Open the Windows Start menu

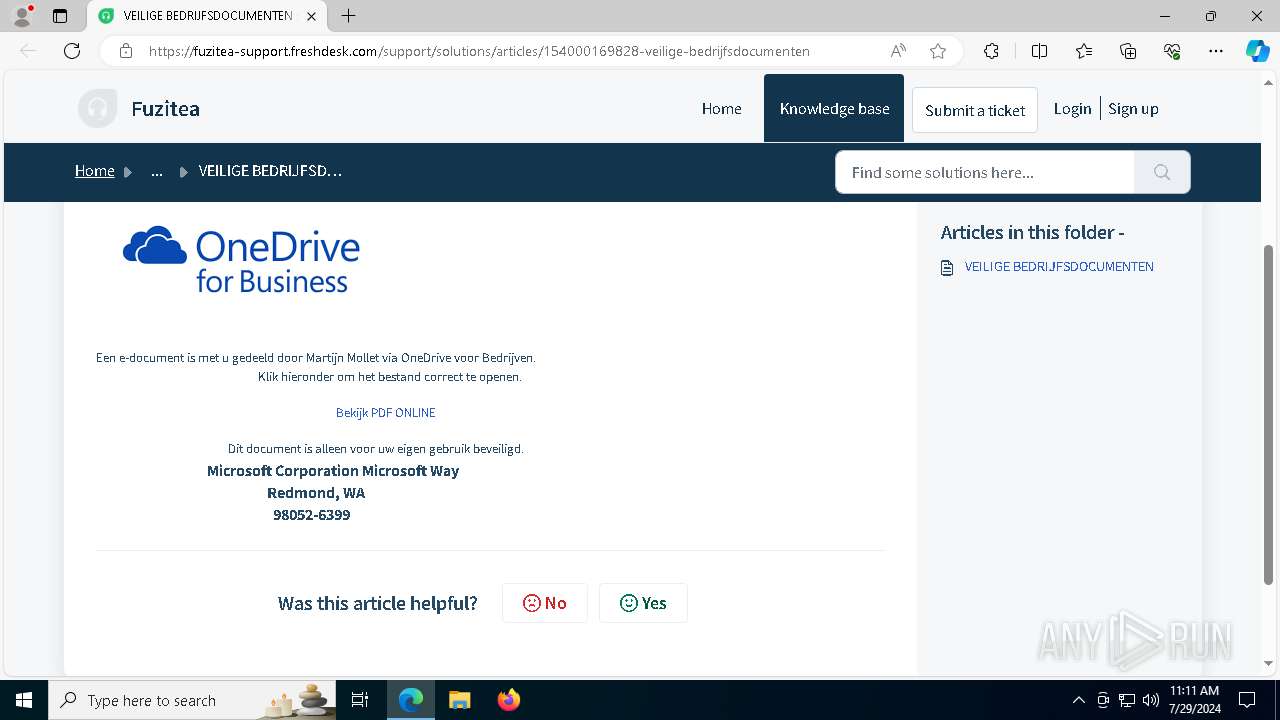coord(24,700)
